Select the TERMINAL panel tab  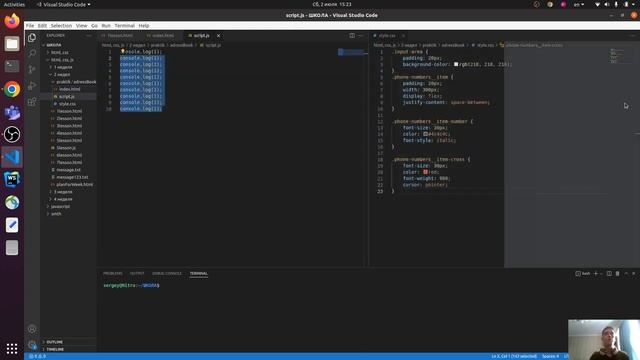199,273
